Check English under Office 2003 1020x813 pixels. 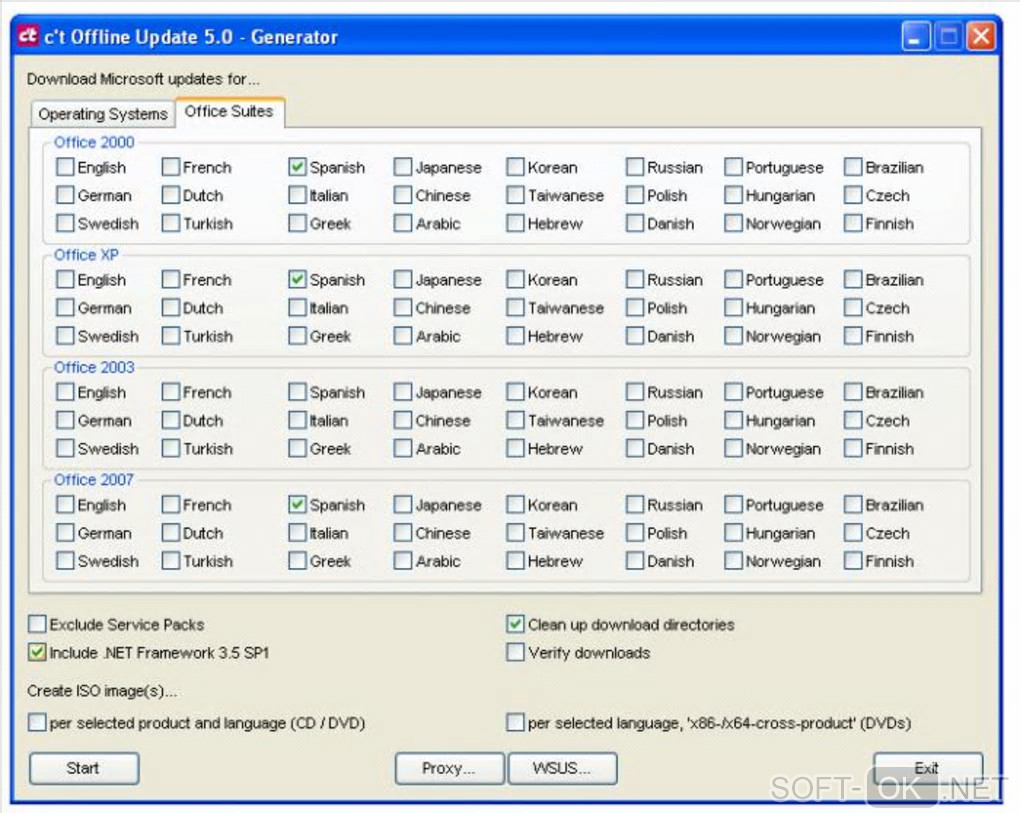coord(65,392)
